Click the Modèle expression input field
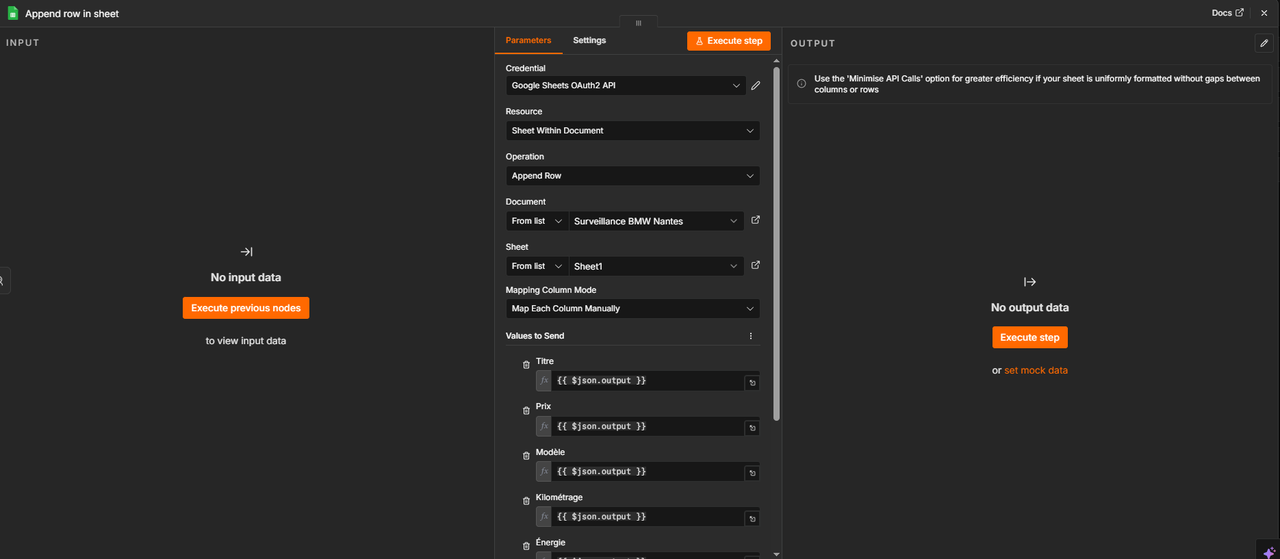 point(648,471)
